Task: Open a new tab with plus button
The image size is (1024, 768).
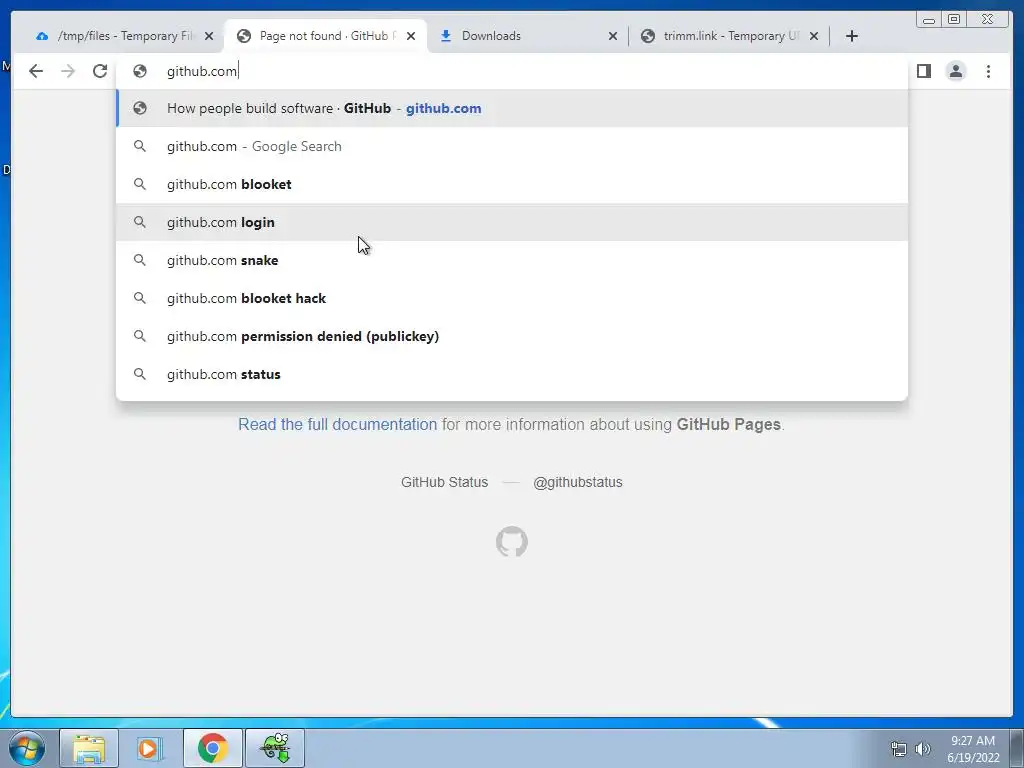Action: click(x=852, y=36)
